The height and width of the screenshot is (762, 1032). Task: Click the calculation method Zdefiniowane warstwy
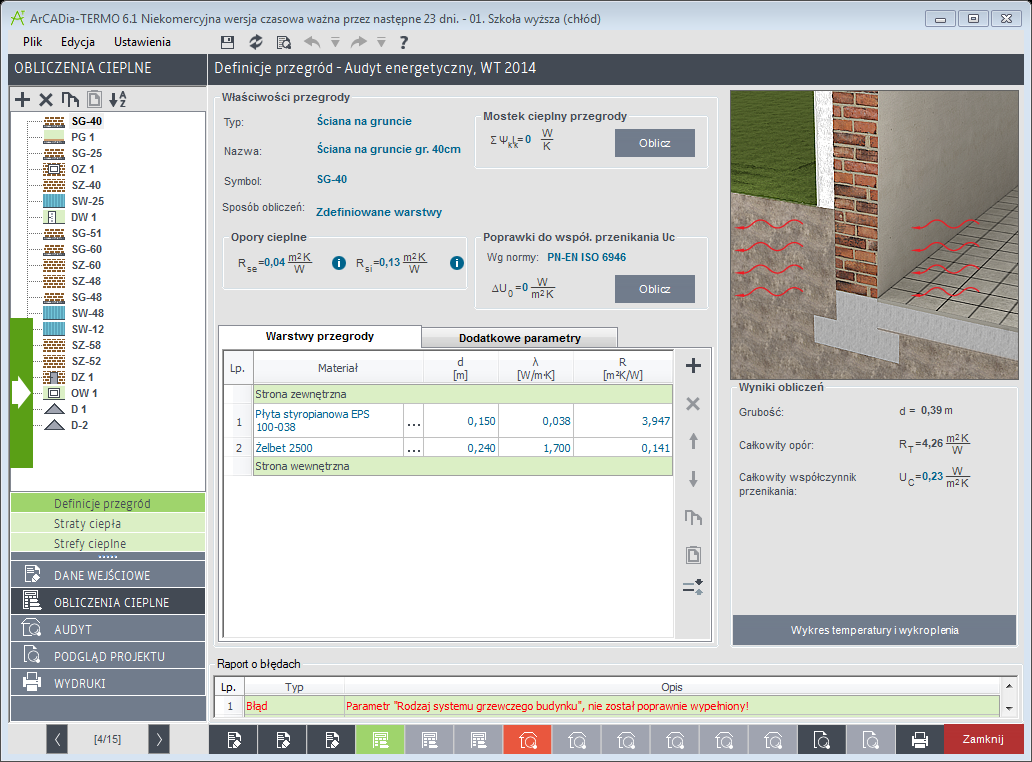click(x=378, y=212)
